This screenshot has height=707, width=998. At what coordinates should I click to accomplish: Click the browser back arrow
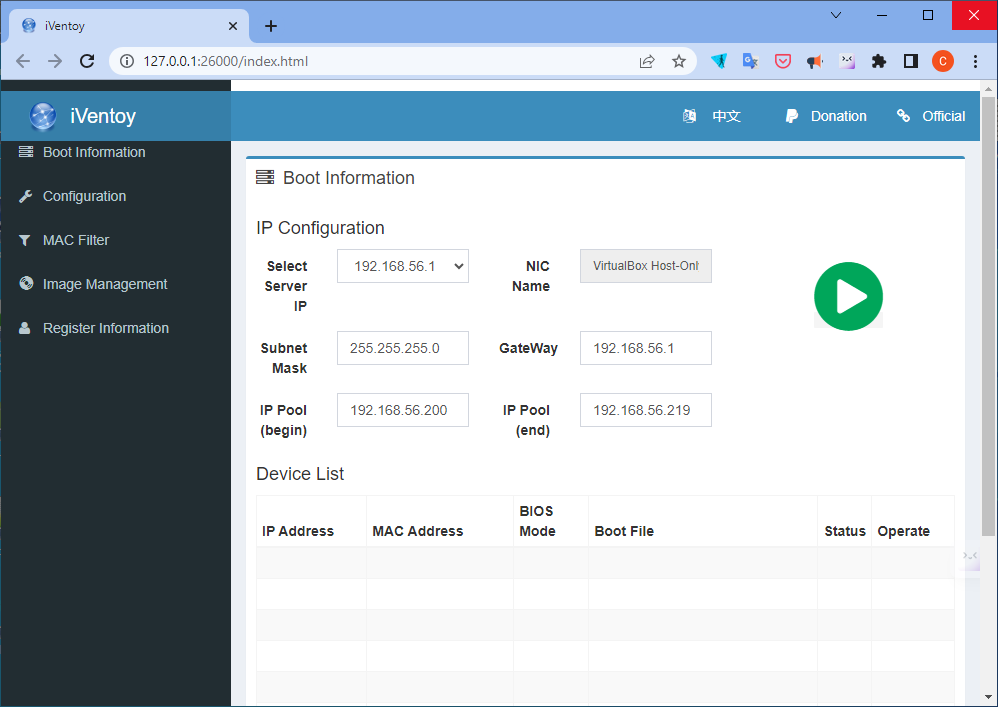point(23,61)
